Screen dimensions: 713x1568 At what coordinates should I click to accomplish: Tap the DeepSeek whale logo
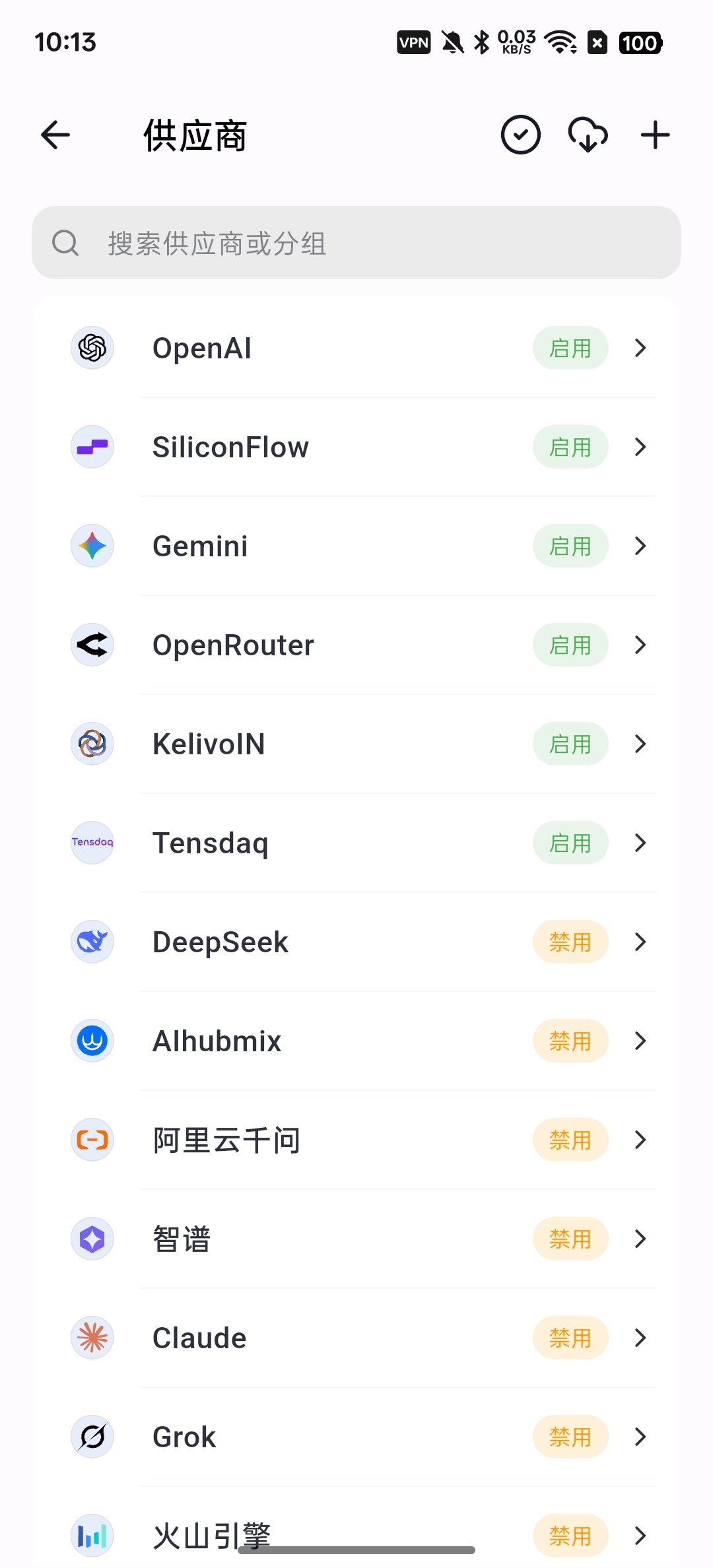92,942
